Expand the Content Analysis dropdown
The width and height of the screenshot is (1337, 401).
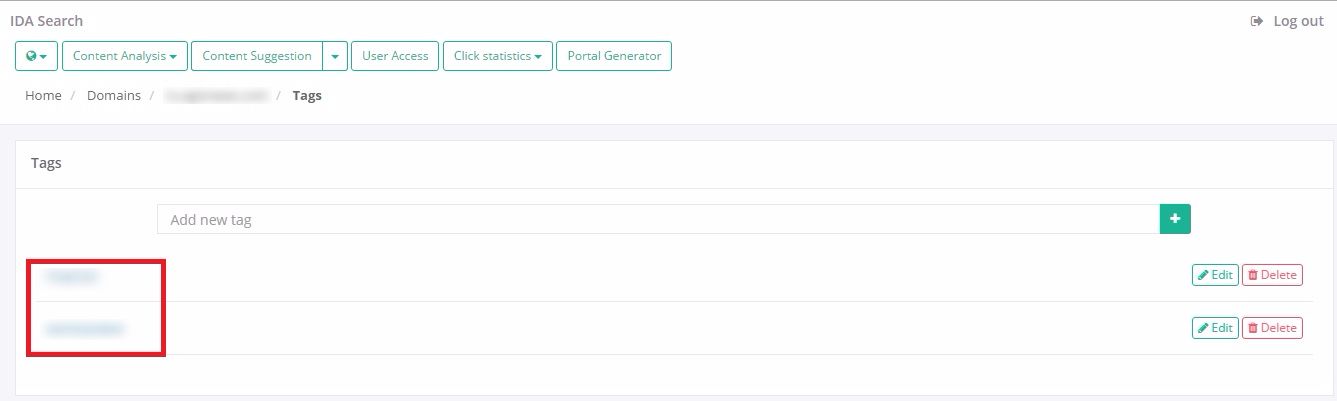coord(125,56)
